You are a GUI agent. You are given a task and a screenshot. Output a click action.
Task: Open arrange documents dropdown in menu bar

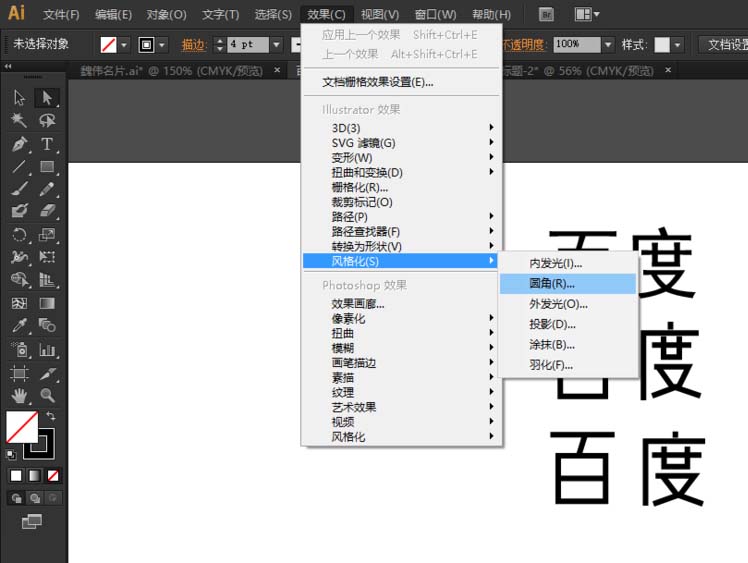point(587,14)
